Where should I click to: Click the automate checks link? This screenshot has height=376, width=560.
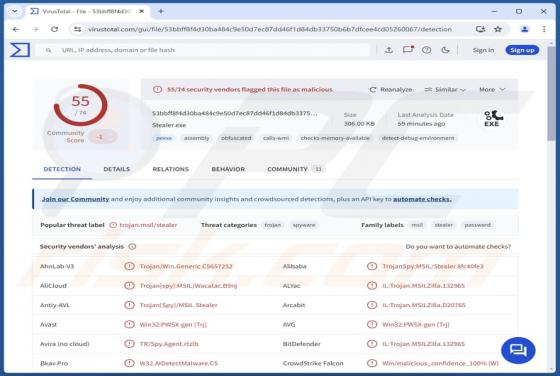tap(422, 199)
